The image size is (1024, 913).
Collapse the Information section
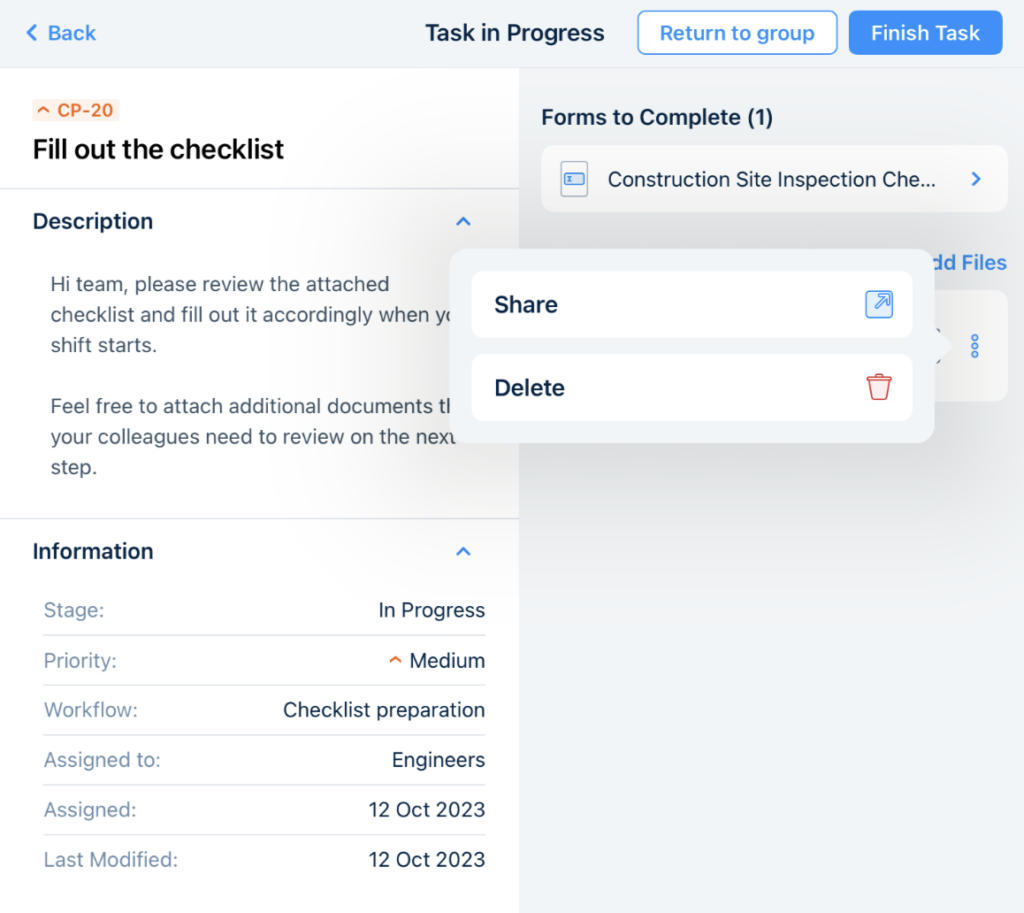462,552
